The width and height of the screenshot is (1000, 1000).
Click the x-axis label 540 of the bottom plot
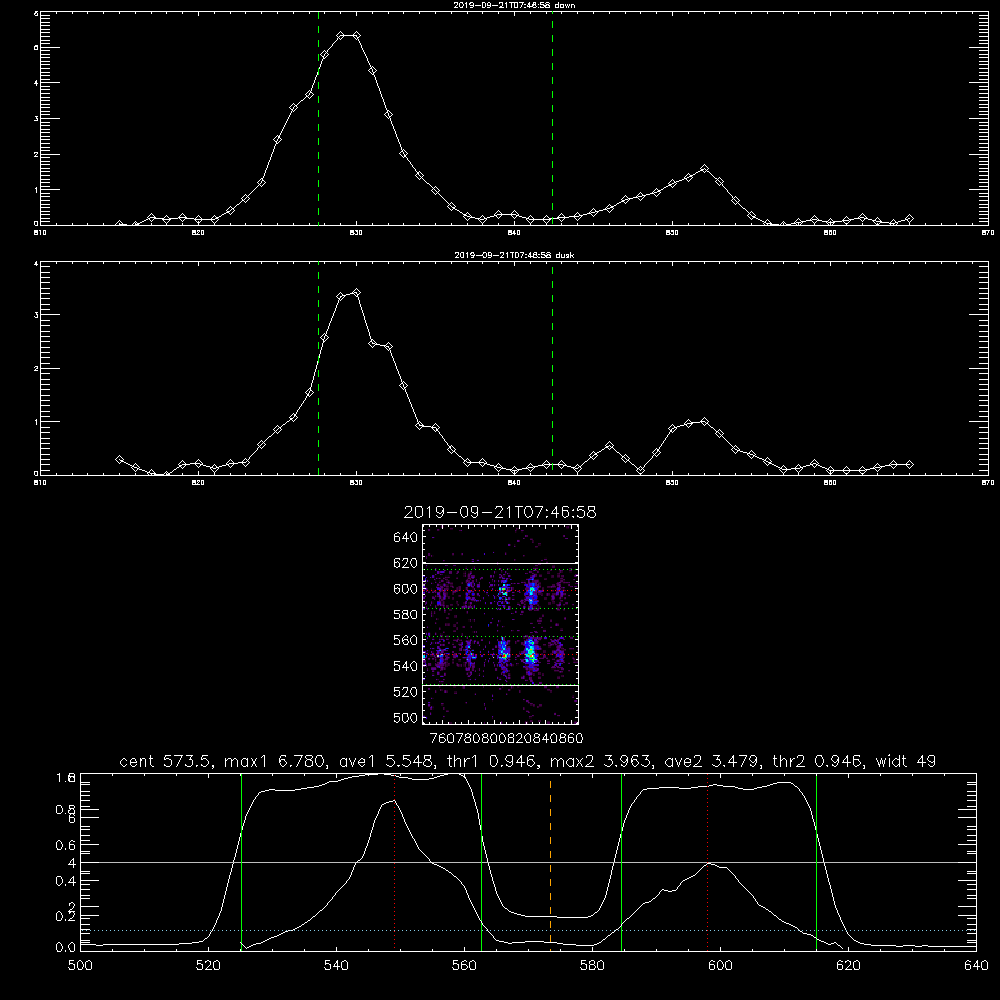point(336,966)
